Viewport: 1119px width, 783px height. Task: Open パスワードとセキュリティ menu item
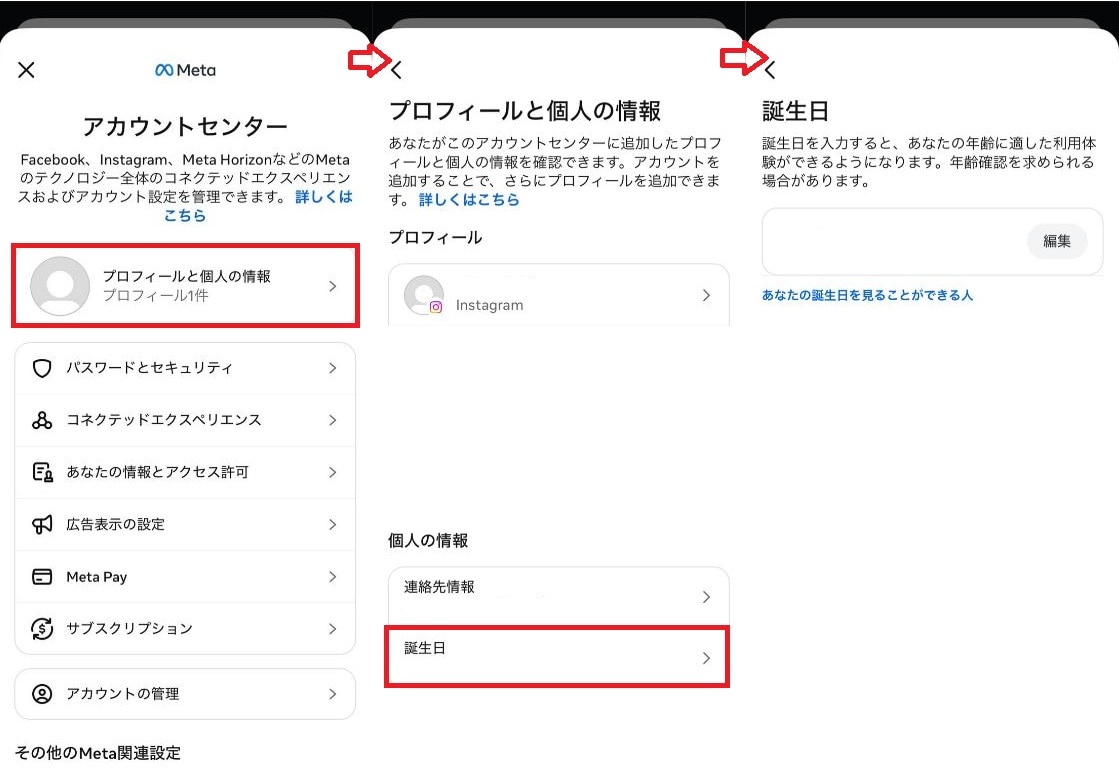(x=186, y=368)
